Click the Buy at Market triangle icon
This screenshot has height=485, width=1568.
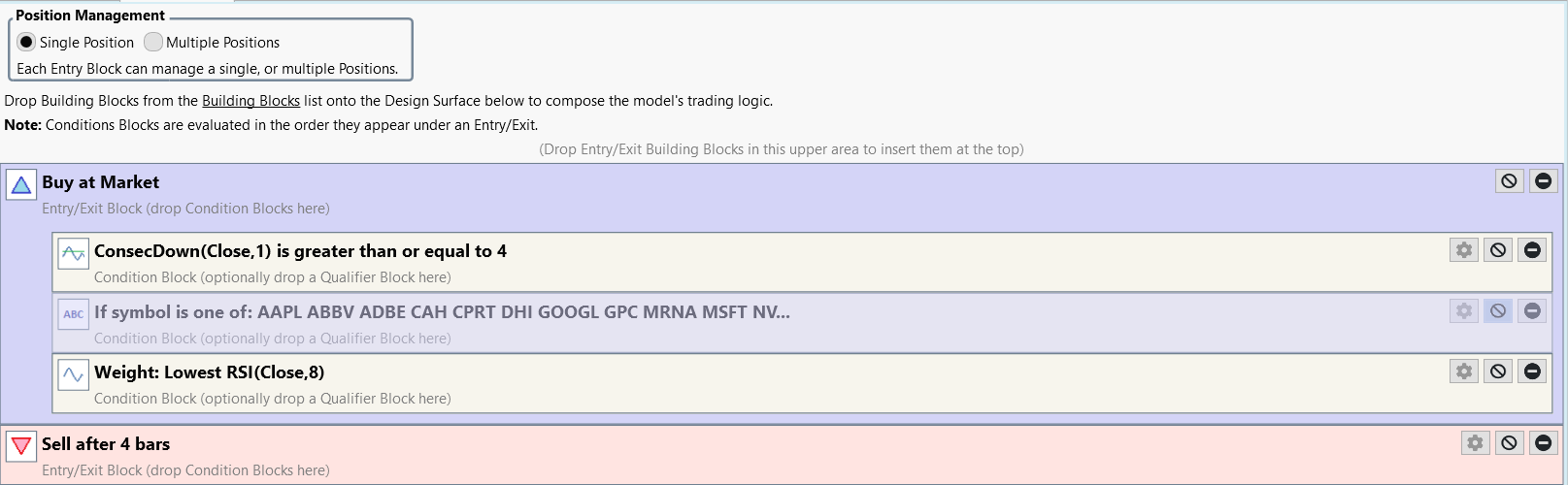pos(20,184)
